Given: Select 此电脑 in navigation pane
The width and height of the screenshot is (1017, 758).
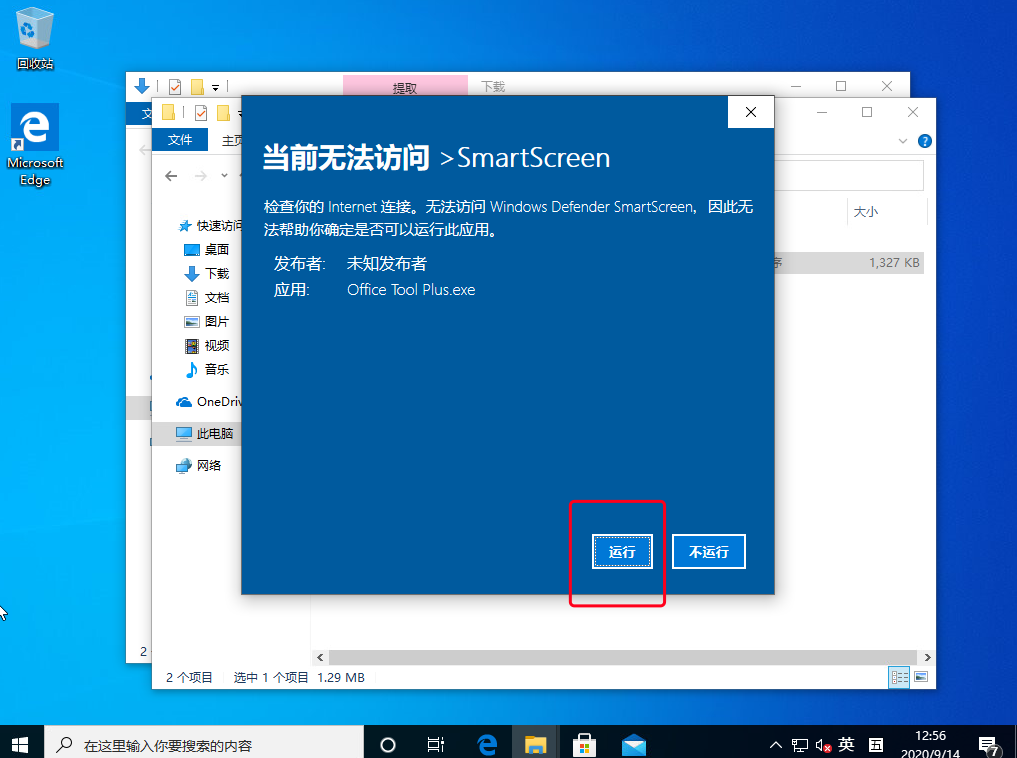Looking at the screenshot, I should tap(205, 434).
